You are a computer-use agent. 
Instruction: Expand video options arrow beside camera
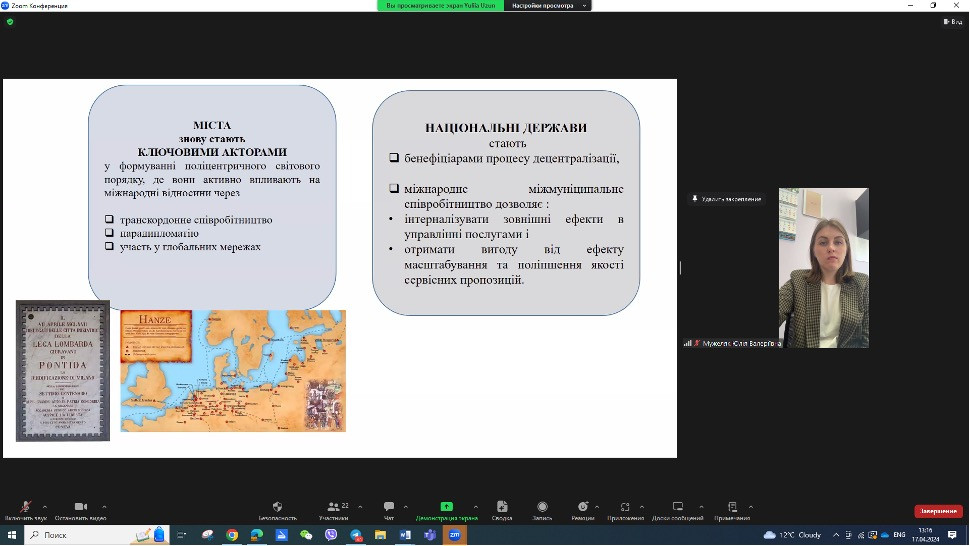pyautogui.click(x=105, y=506)
